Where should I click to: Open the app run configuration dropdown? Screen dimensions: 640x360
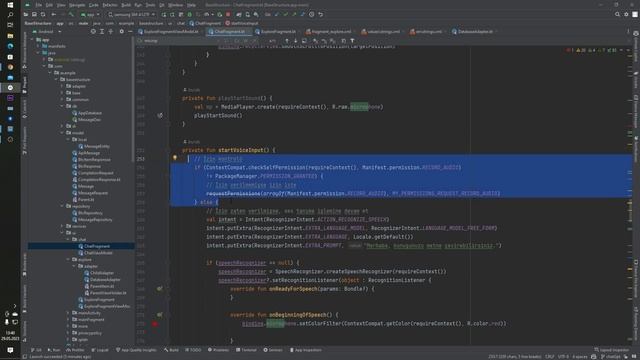(90, 14)
